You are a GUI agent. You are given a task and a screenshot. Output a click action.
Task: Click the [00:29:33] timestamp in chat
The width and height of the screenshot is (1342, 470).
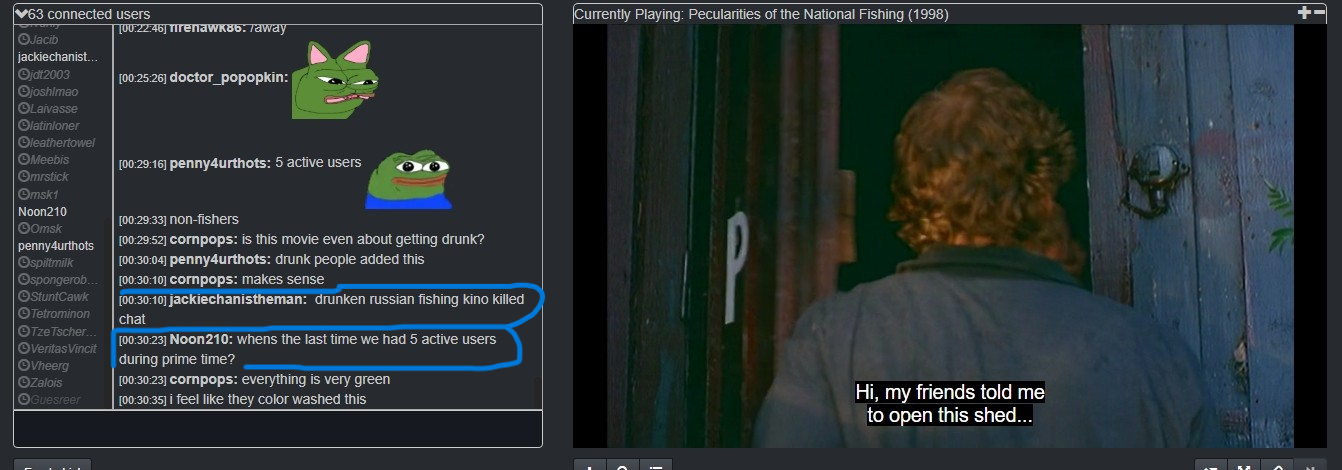pyautogui.click(x=143, y=220)
